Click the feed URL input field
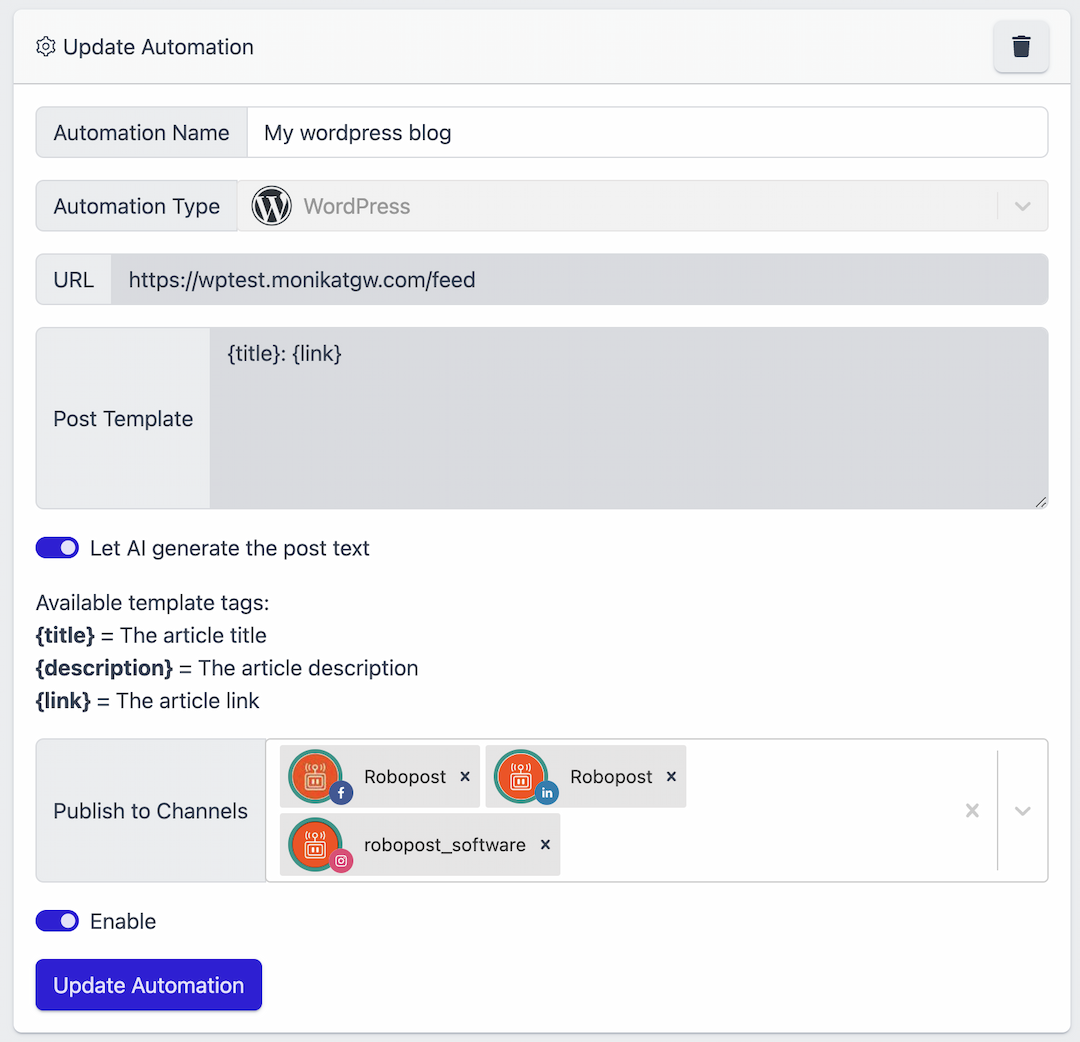1080x1042 pixels. coord(578,280)
